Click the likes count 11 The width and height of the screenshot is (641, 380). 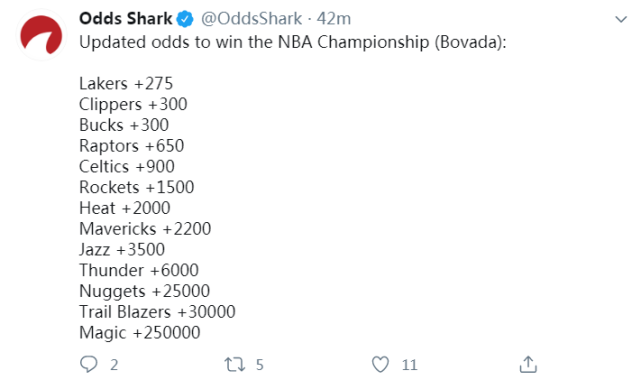[x=410, y=364]
